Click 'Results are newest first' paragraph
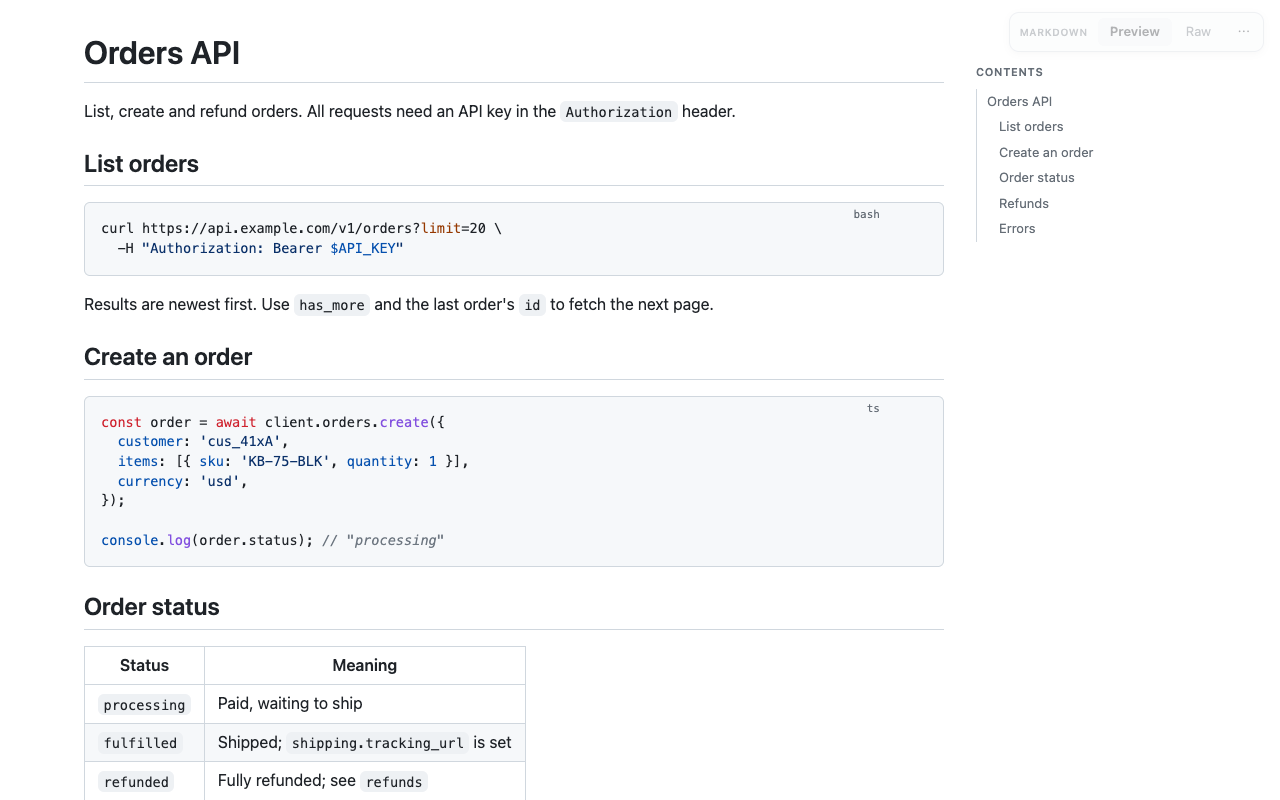The width and height of the screenshot is (1280, 800). [x=399, y=305]
